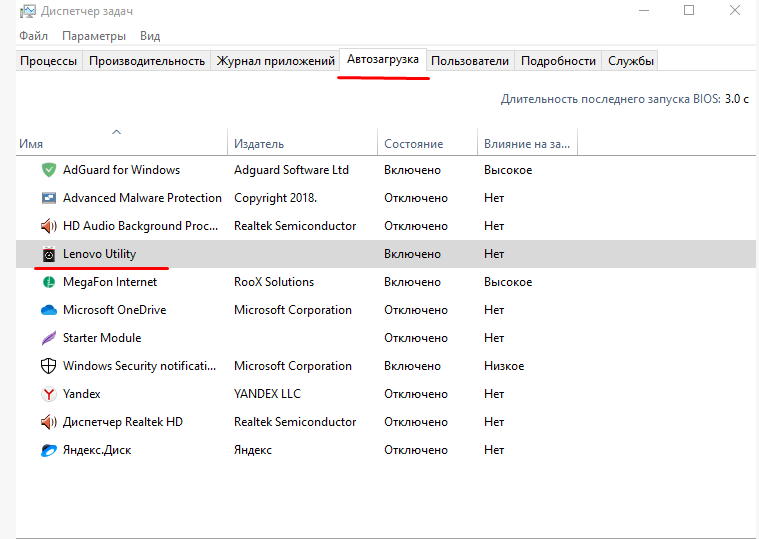Viewport: 759px width, 539px height.
Task: Select the Яндекс.Диск entry name
Action: click(97, 450)
